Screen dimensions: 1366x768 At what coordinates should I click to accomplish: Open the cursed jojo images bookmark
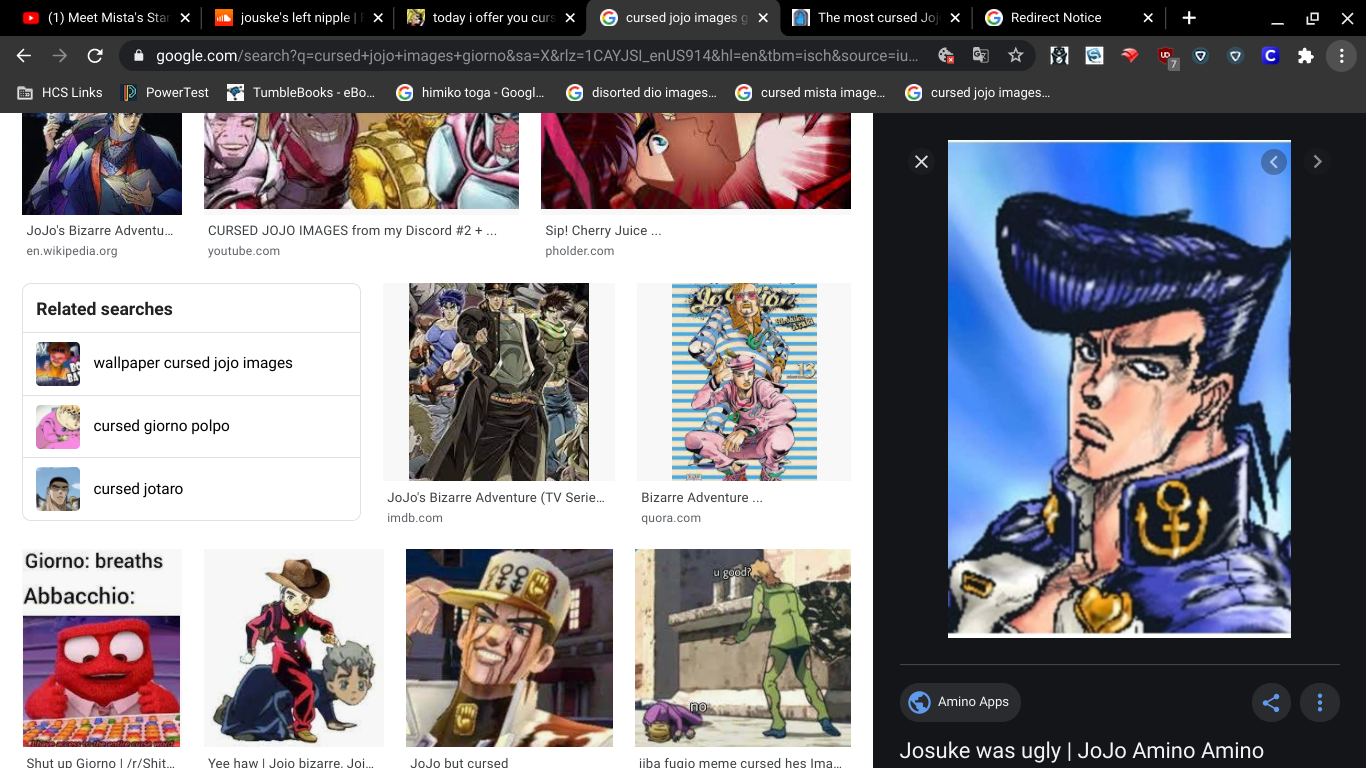(977, 92)
